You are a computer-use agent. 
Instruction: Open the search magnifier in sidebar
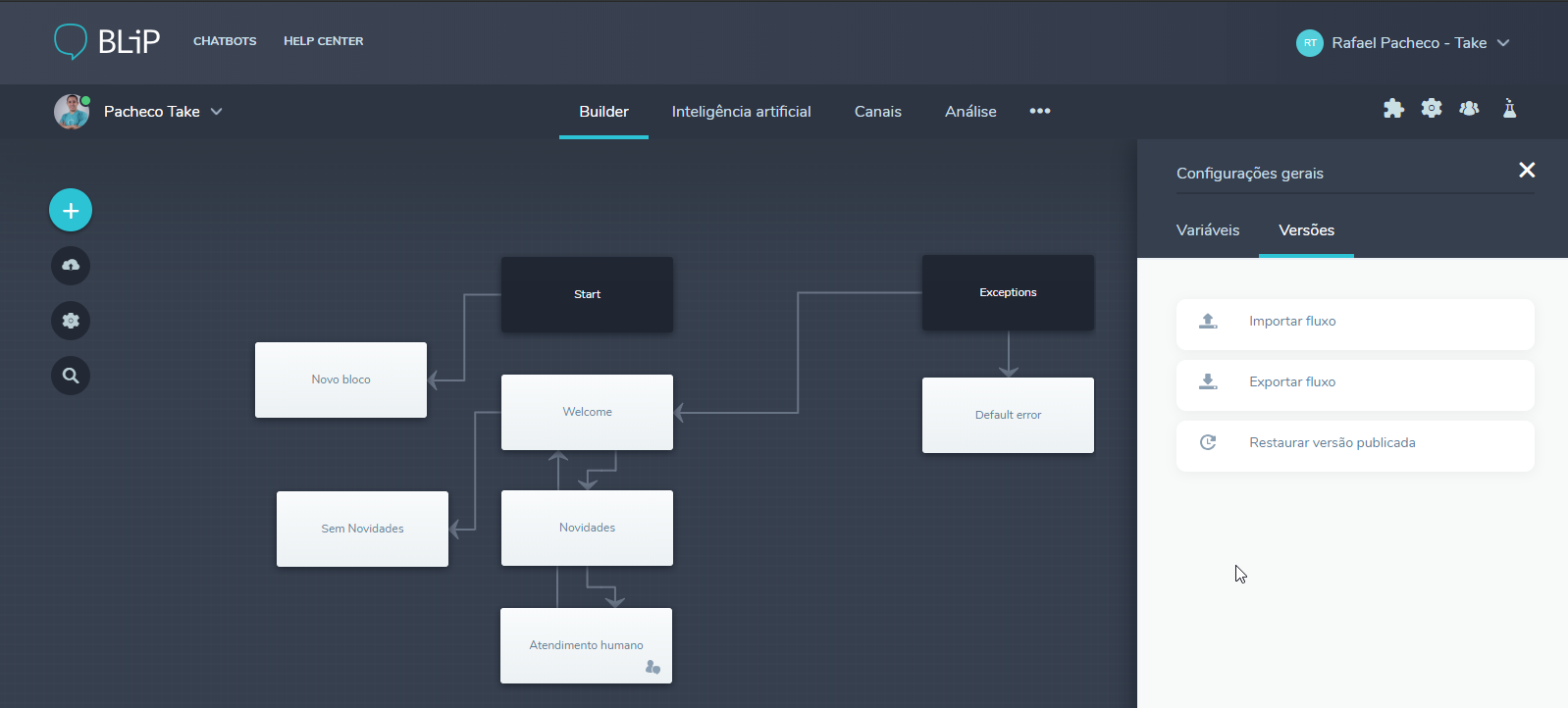(71, 376)
